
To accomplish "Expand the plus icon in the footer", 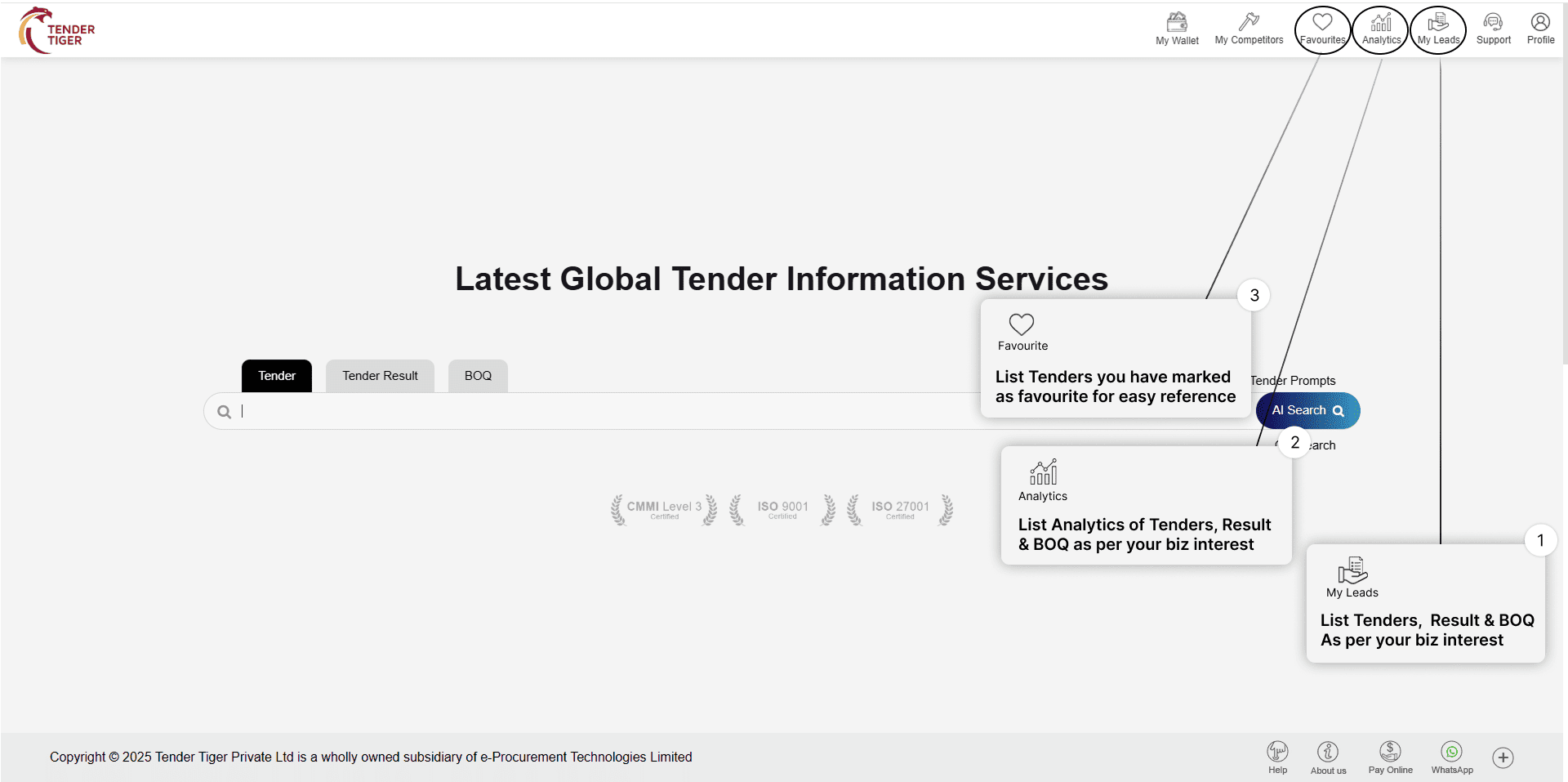I will pos(1503,757).
